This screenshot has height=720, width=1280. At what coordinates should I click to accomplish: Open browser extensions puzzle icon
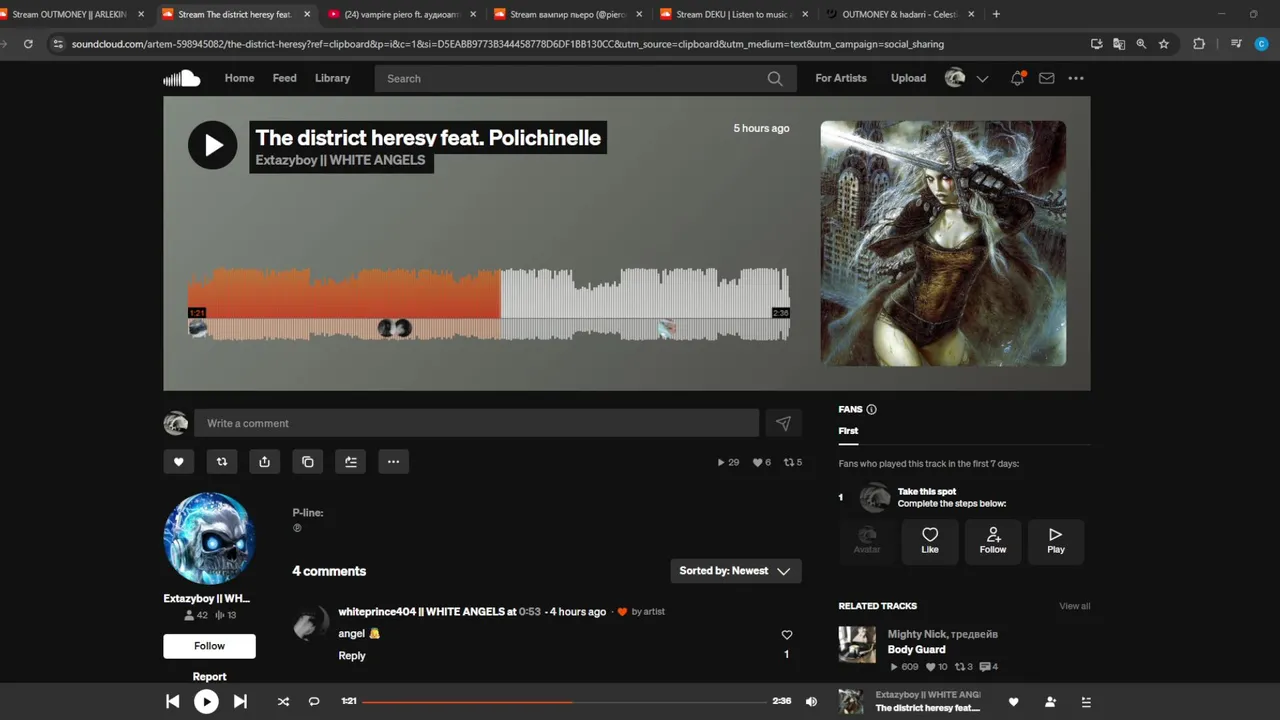tap(1199, 44)
